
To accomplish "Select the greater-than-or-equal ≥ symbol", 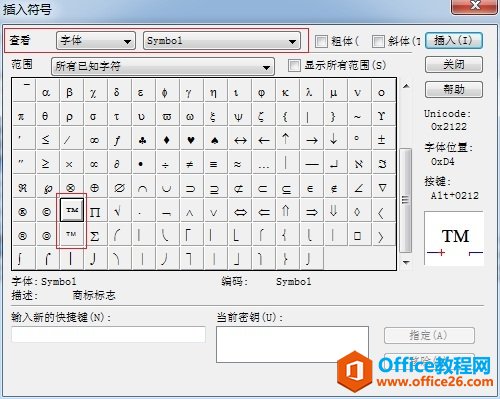I will 48,163.
